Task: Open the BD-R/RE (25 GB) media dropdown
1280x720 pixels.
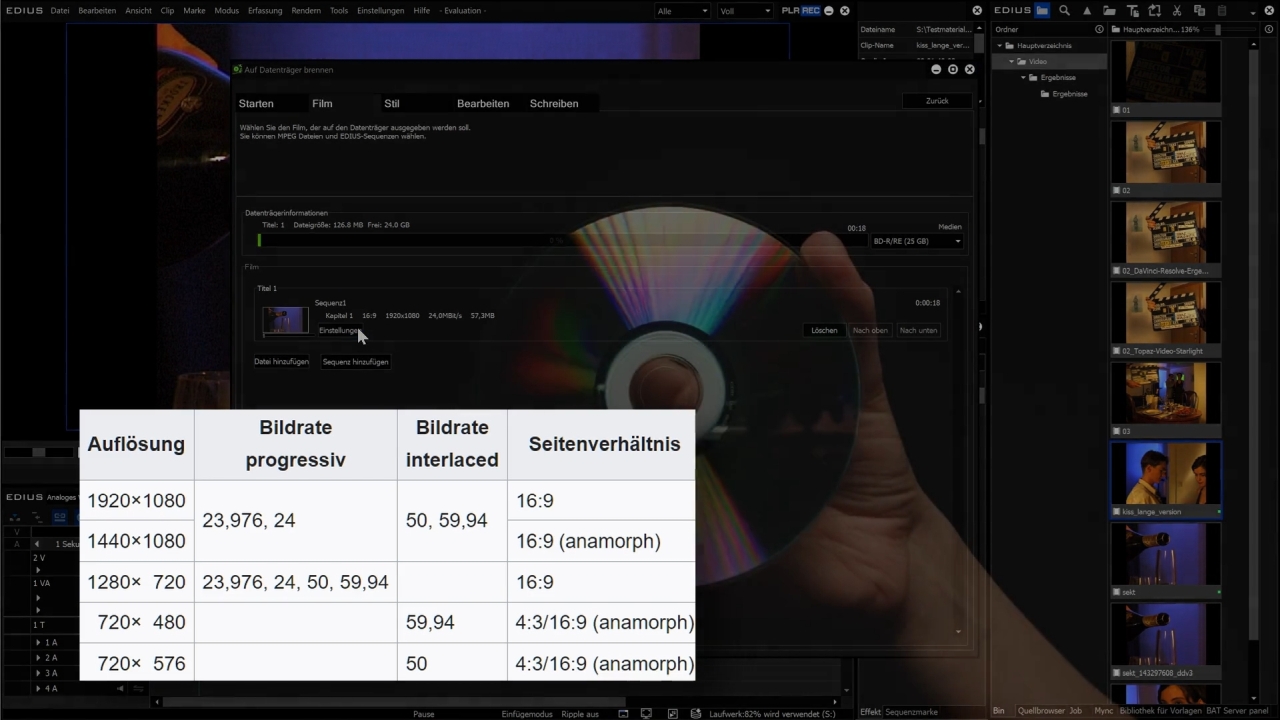Action: pyautogui.click(x=917, y=241)
